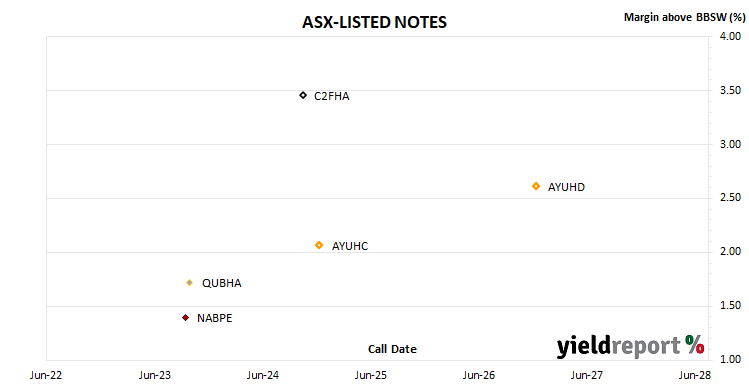Select the AYUHC data label text

(350, 246)
